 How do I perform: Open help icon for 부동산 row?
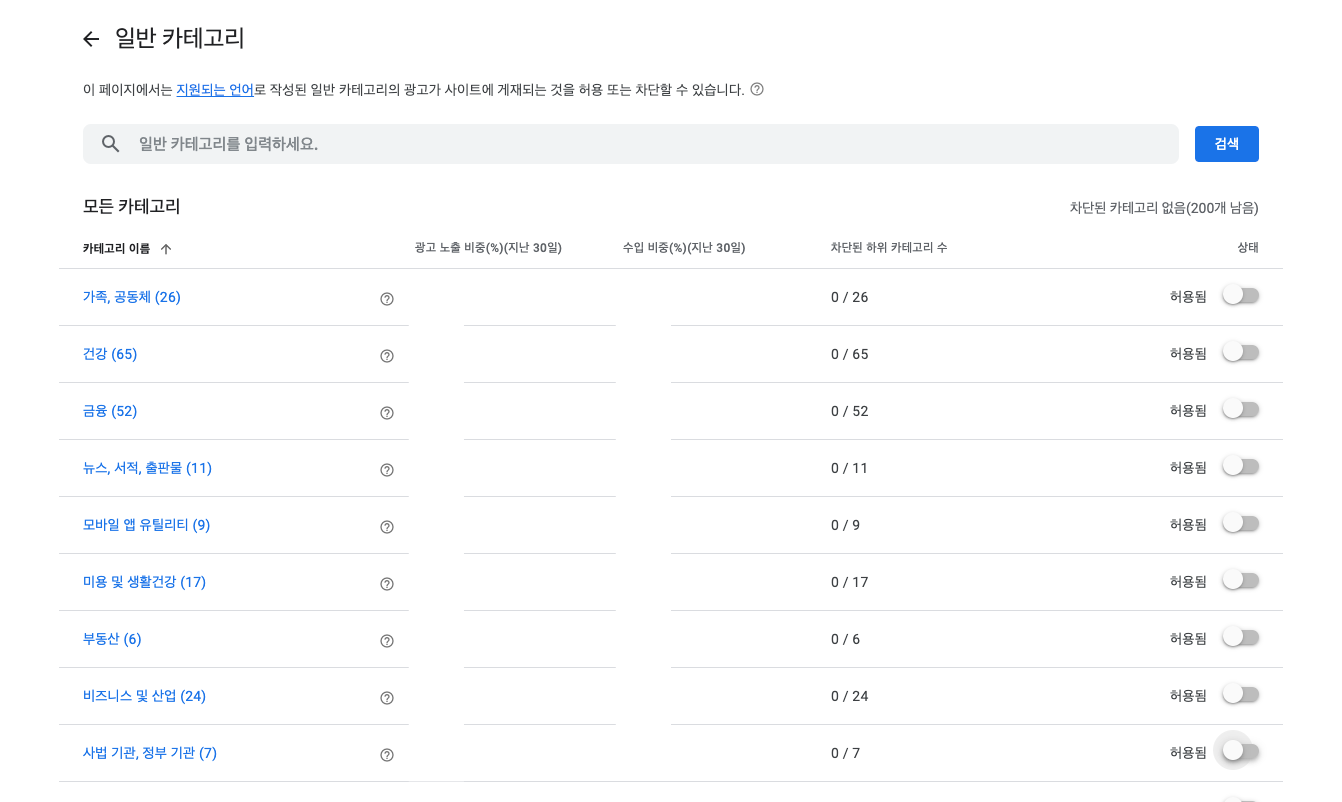click(x=387, y=640)
